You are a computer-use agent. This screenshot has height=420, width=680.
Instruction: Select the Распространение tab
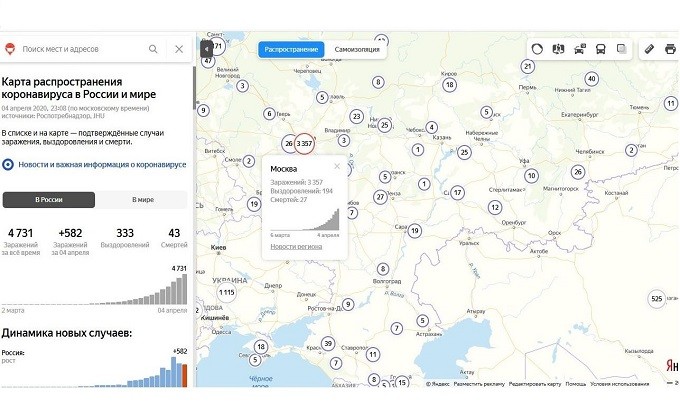point(292,49)
